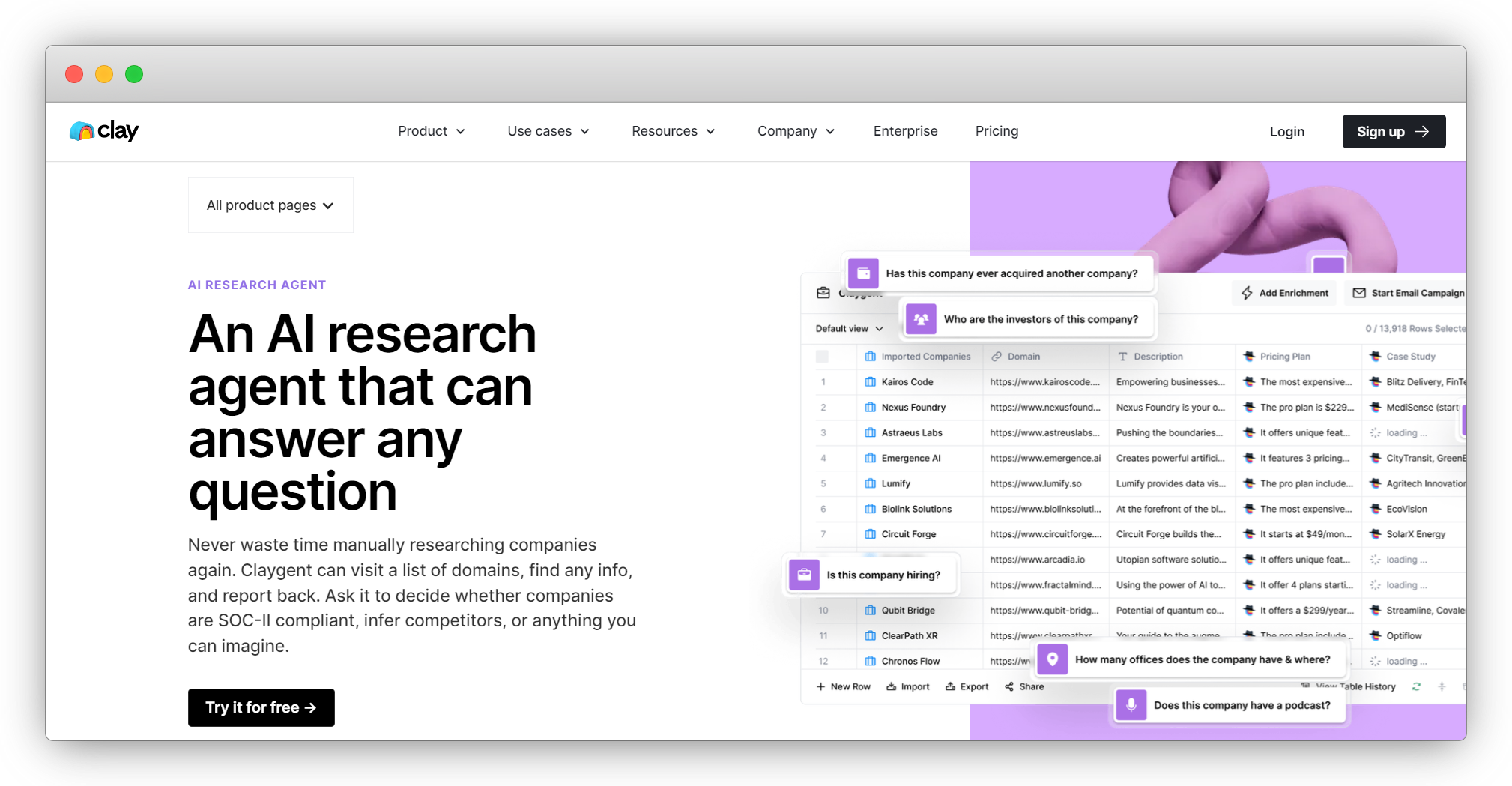Click the envelope icon of Start Email Campaign

pos(1359,293)
